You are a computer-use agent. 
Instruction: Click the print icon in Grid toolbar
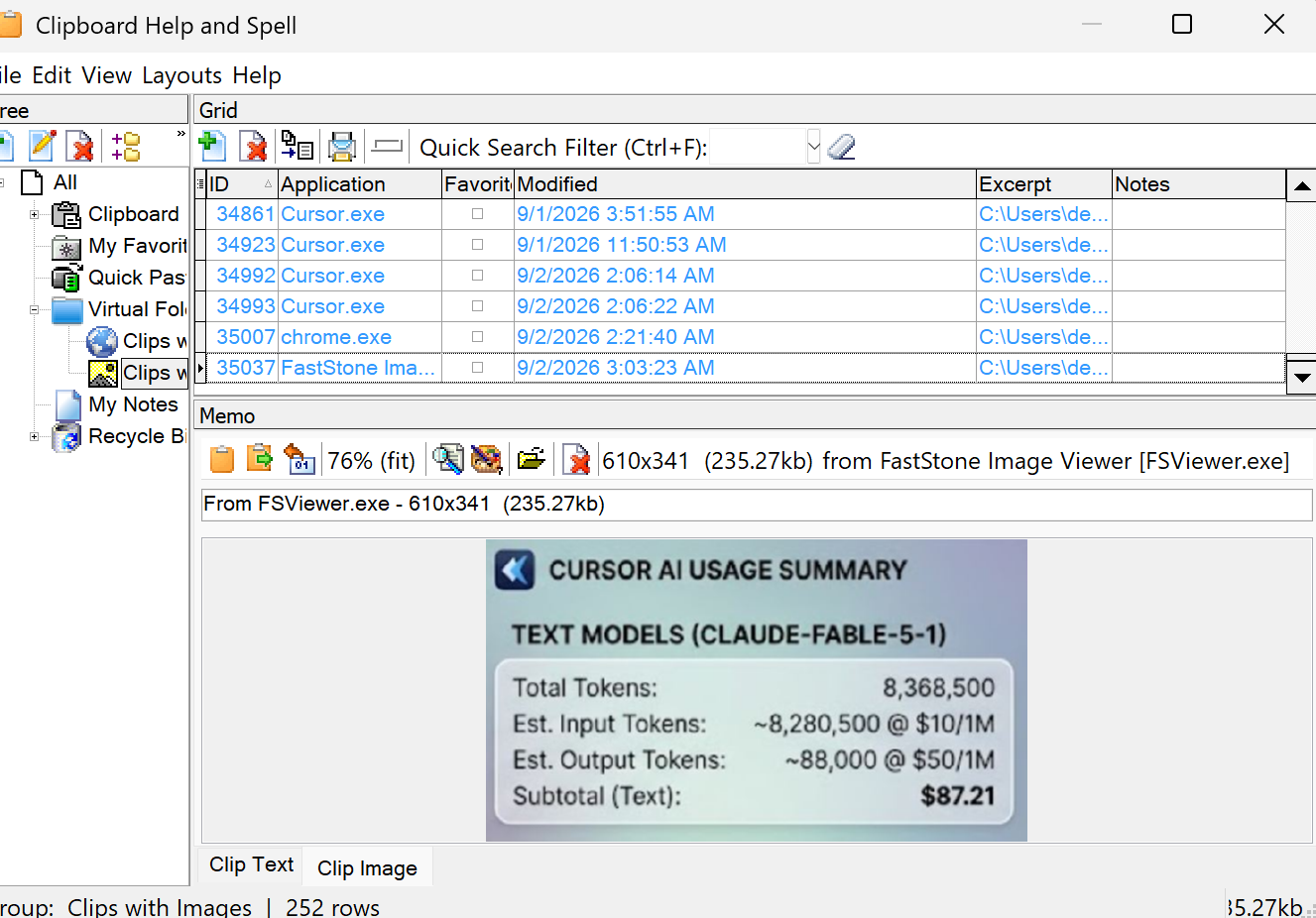point(342,147)
